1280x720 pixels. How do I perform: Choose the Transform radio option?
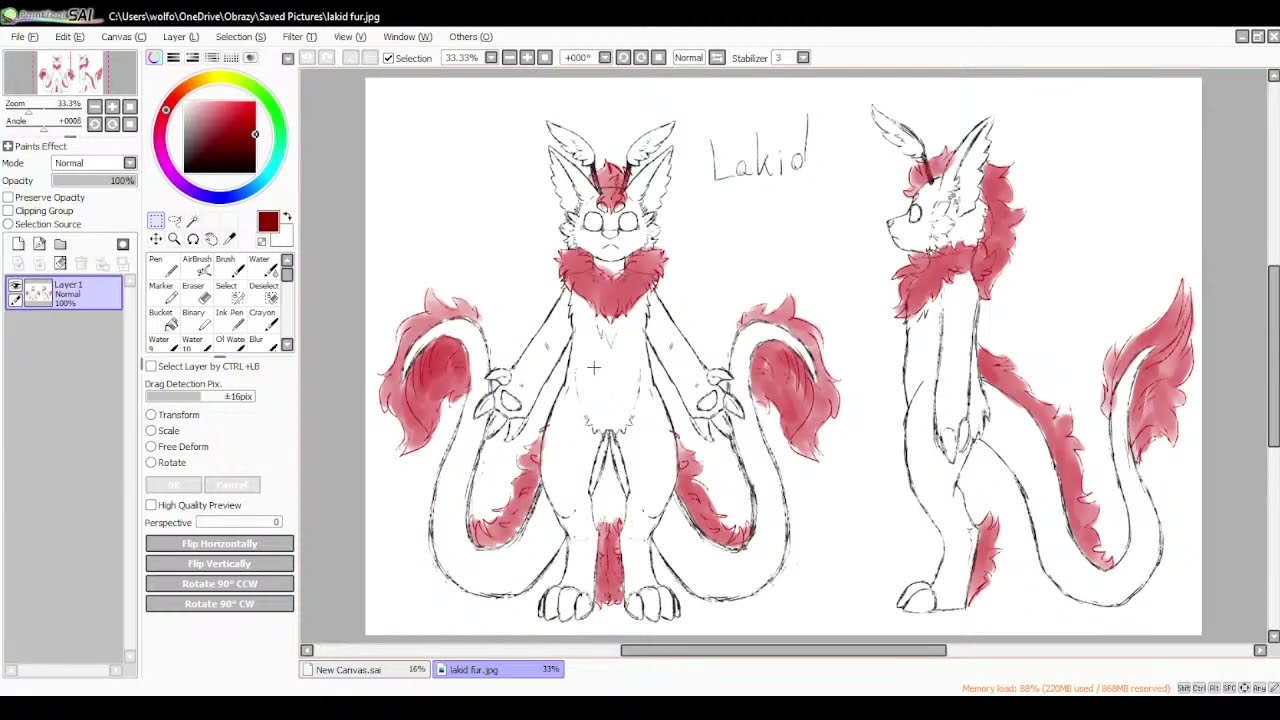point(151,415)
